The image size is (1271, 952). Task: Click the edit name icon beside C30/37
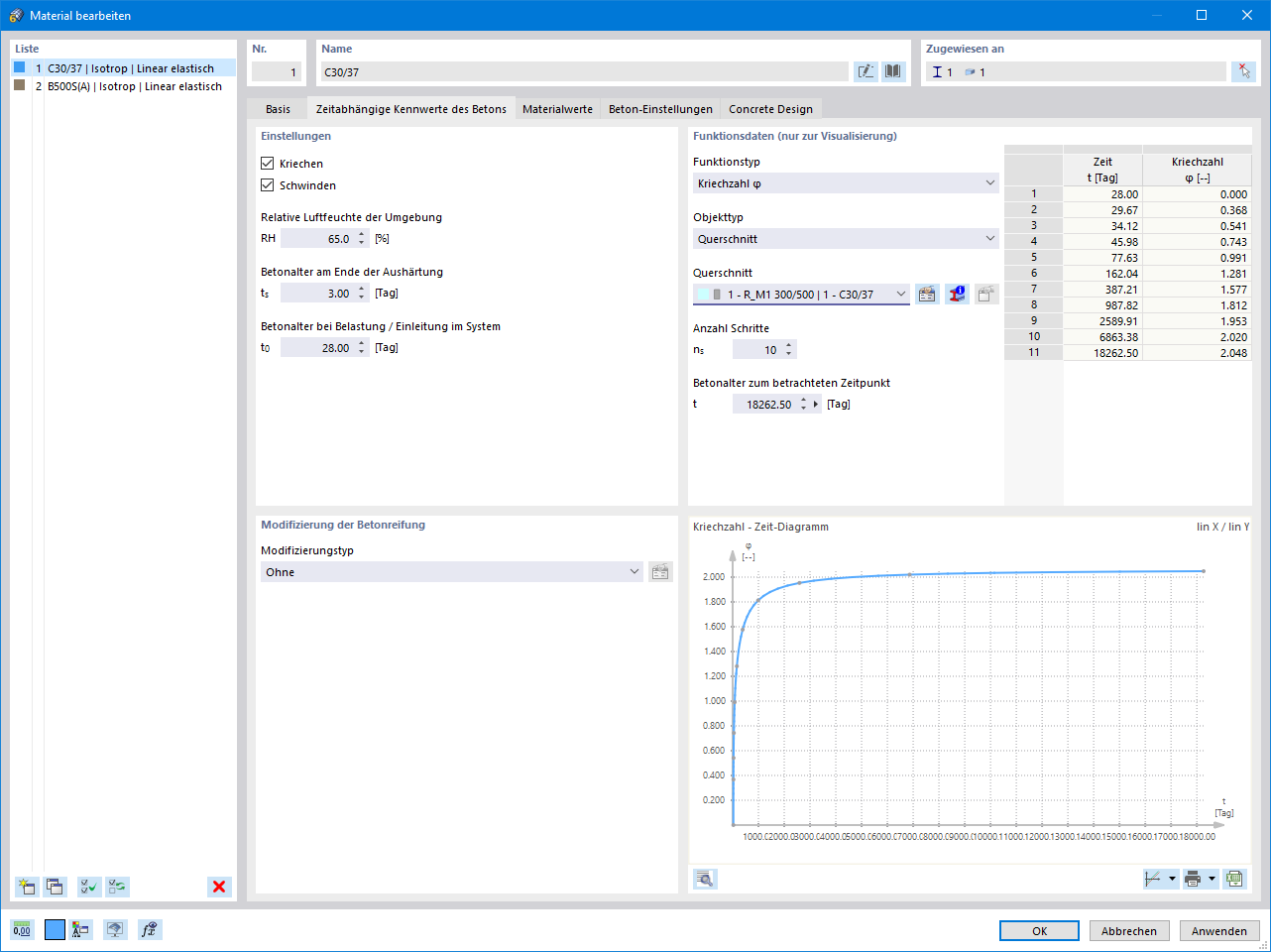867,71
